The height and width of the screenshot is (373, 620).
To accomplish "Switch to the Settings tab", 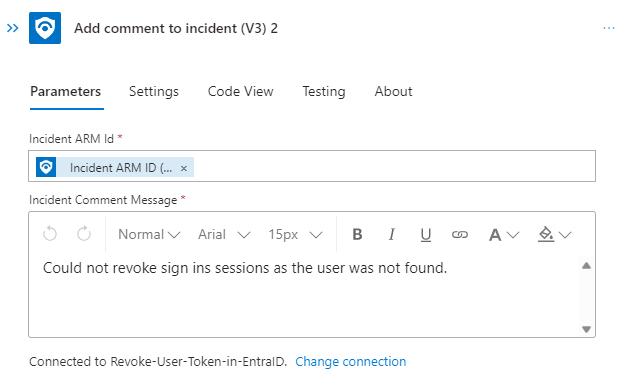I will click(x=154, y=91).
